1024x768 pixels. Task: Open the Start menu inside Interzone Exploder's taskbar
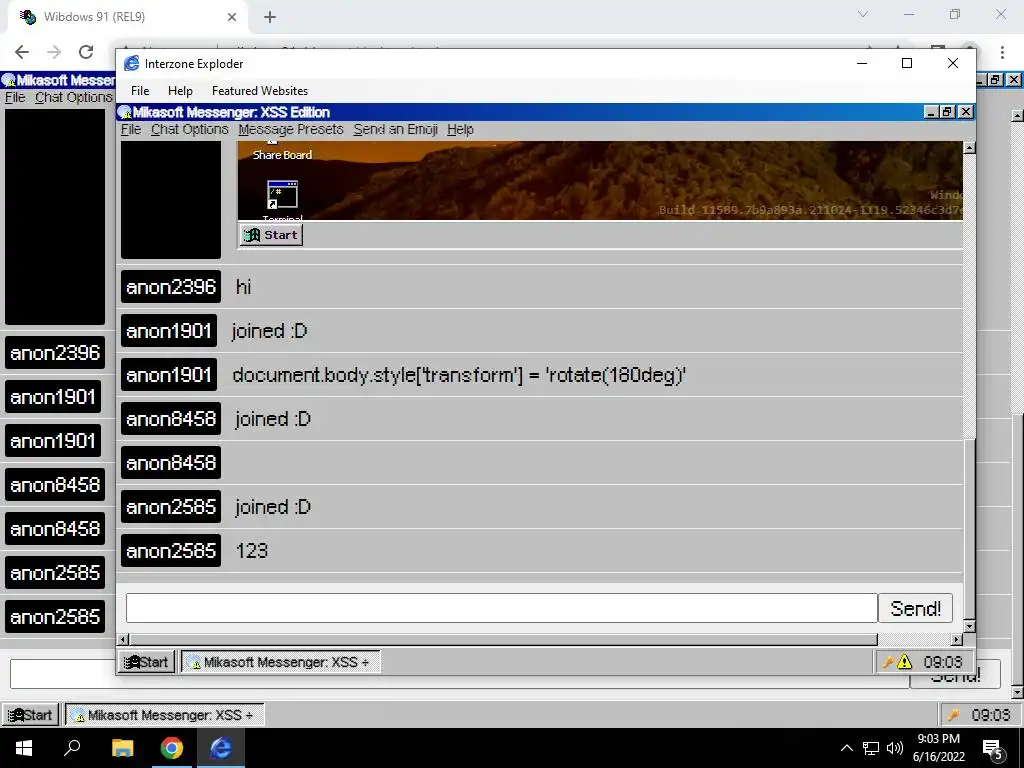coord(146,662)
